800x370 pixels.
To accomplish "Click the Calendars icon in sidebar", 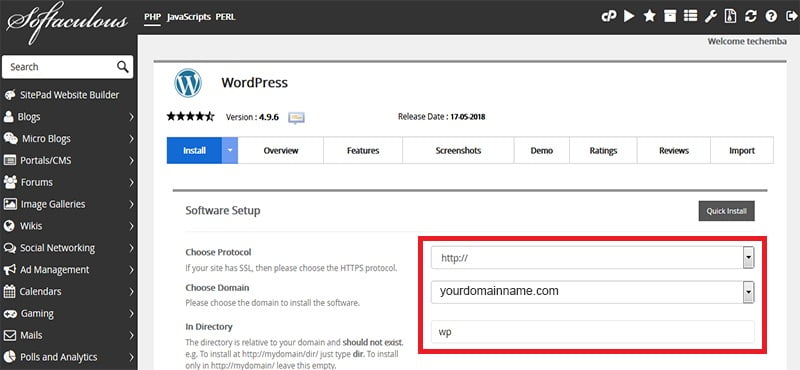I will [x=9, y=291].
